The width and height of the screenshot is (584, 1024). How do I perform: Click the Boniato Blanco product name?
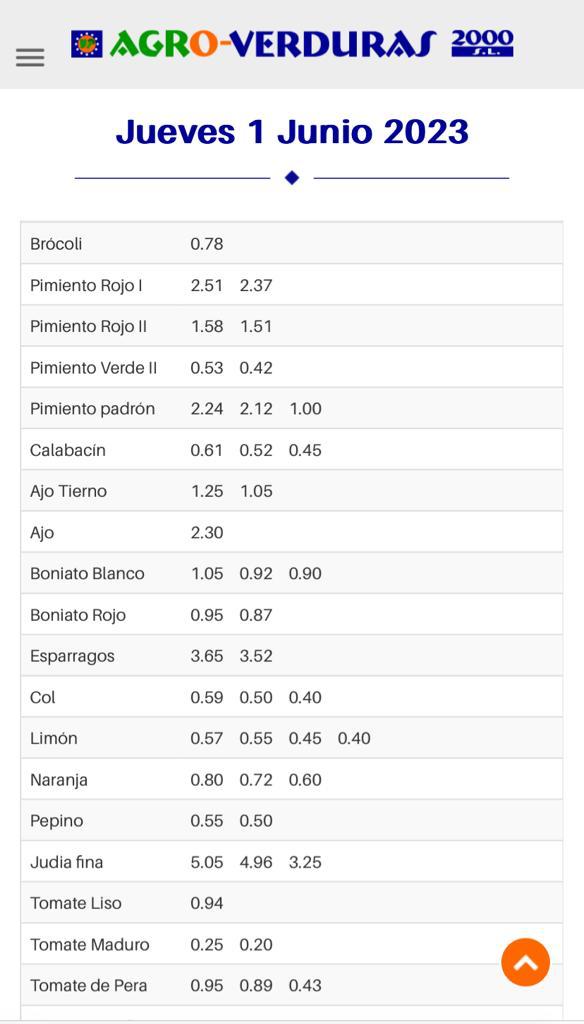point(87,573)
